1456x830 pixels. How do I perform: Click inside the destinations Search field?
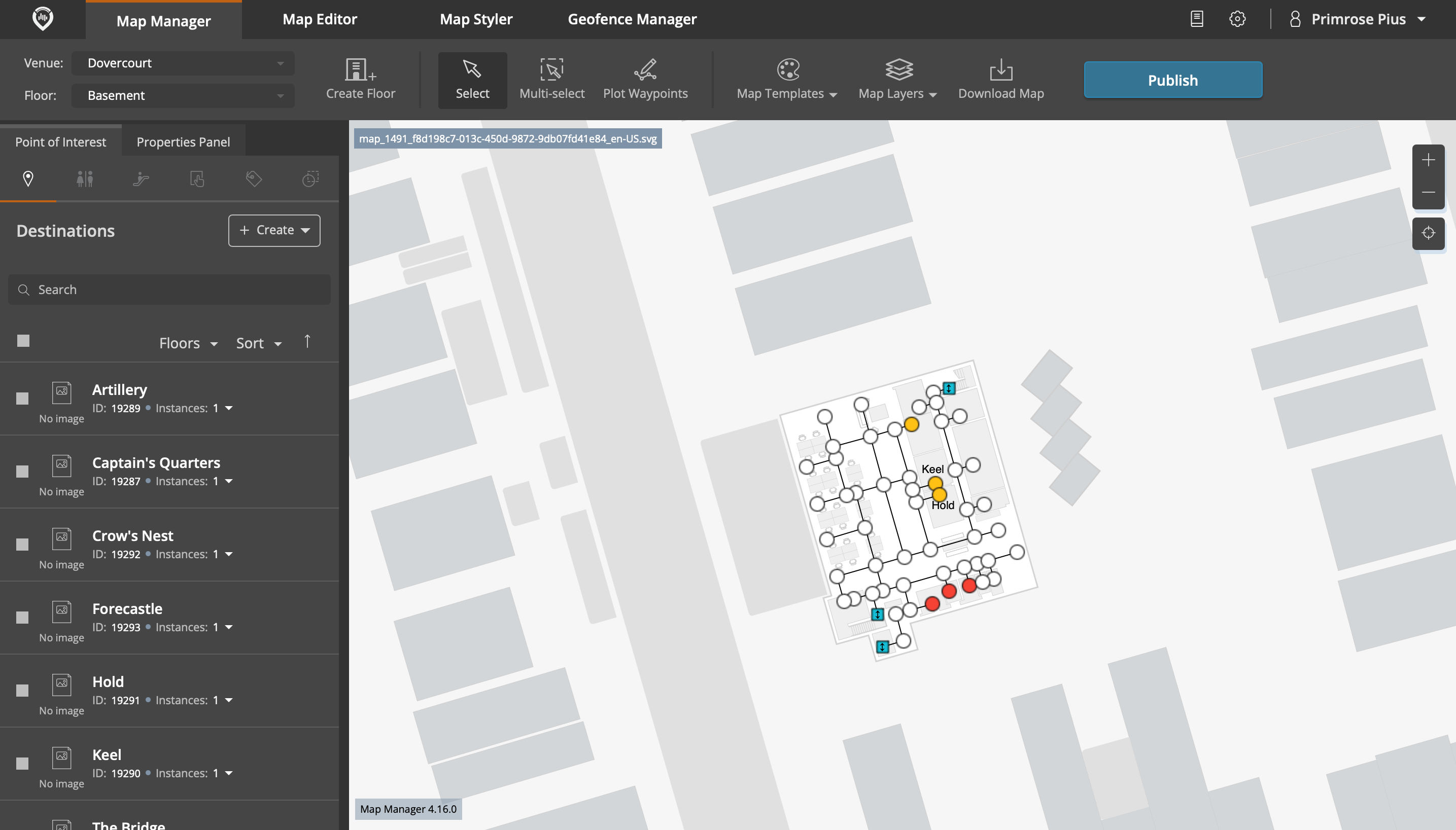click(x=169, y=289)
